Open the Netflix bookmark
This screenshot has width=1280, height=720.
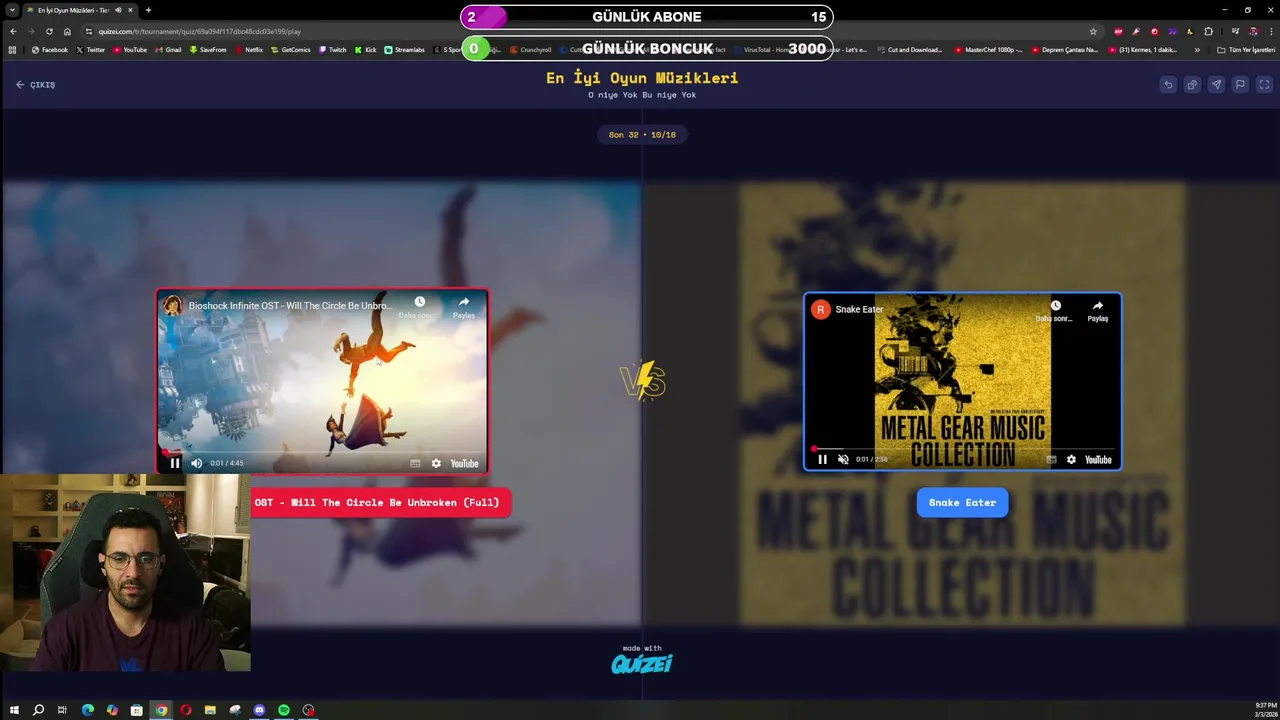click(249, 50)
